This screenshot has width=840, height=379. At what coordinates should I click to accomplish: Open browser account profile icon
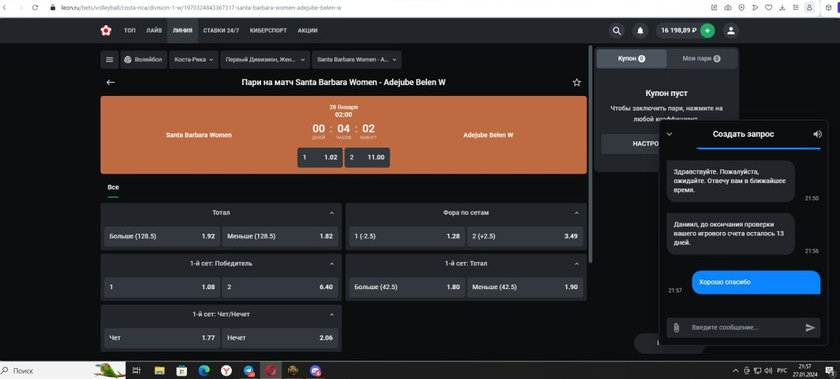coord(809,8)
